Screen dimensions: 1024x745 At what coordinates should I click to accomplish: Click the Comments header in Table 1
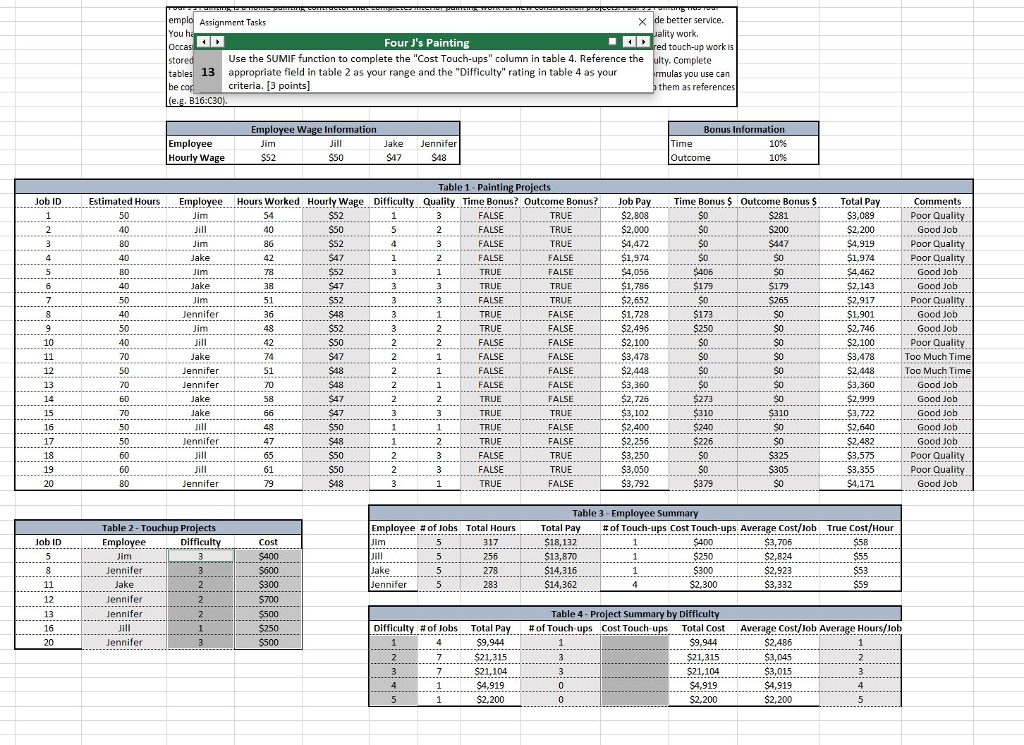[x=937, y=201]
